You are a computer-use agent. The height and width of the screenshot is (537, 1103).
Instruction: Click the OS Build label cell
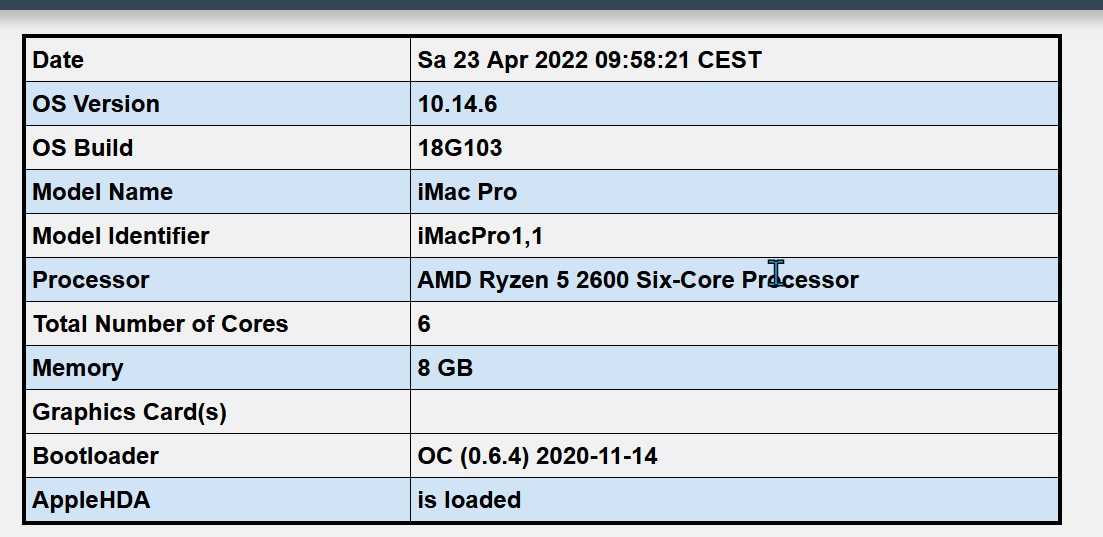[83, 148]
